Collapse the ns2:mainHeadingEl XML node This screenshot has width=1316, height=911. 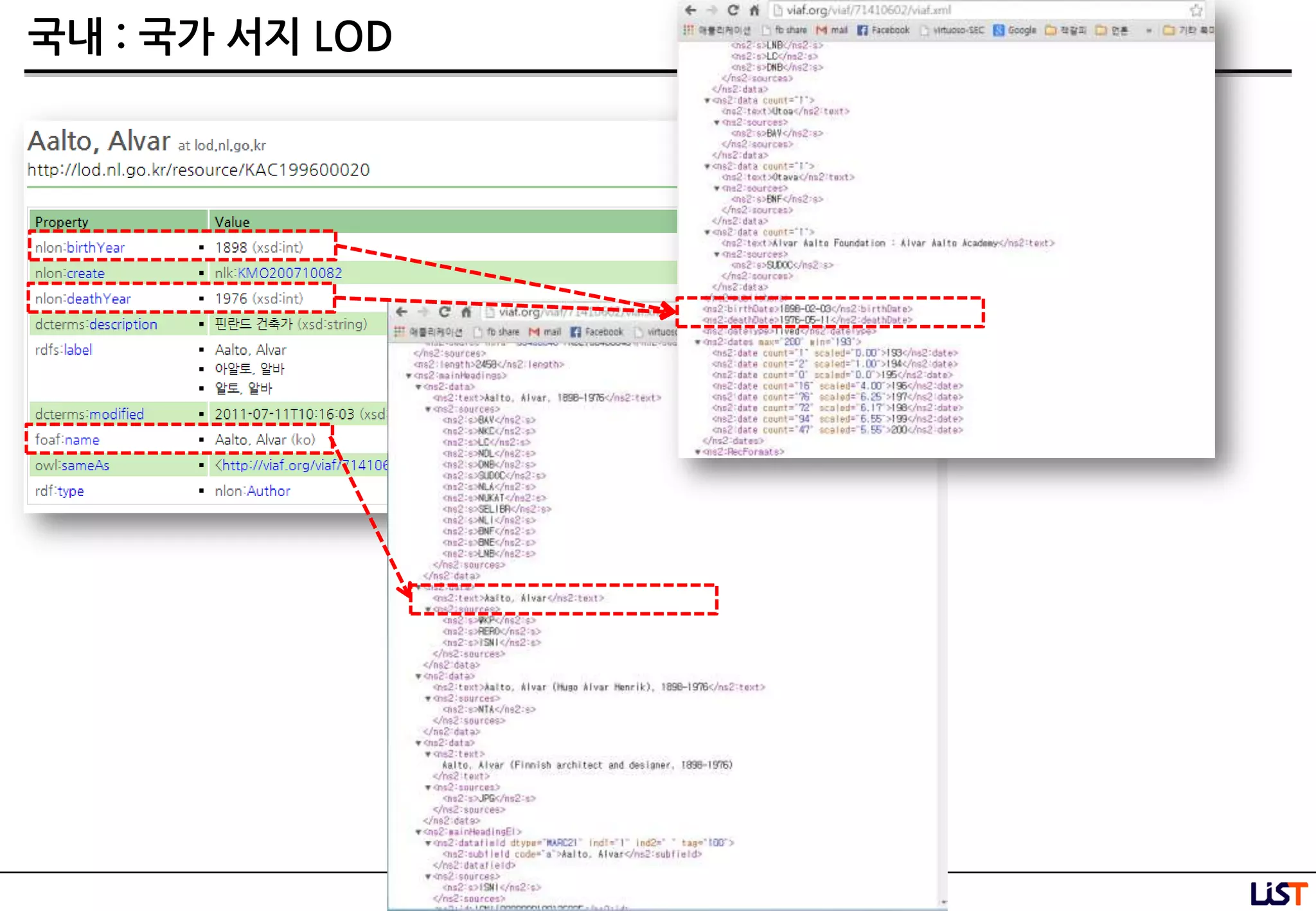point(418,832)
